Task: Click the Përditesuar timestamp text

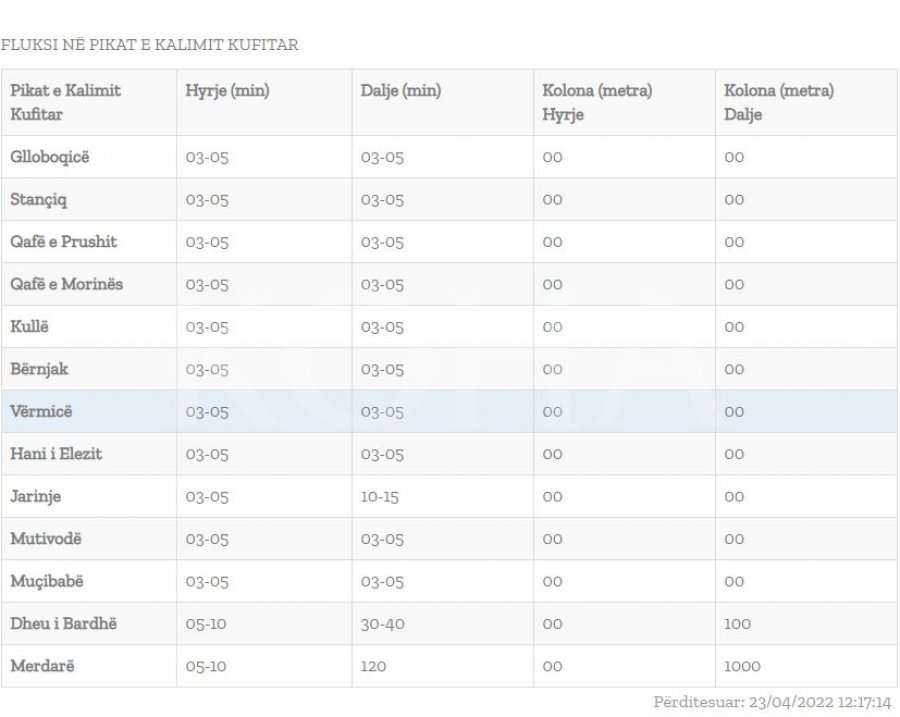Action: (772, 702)
